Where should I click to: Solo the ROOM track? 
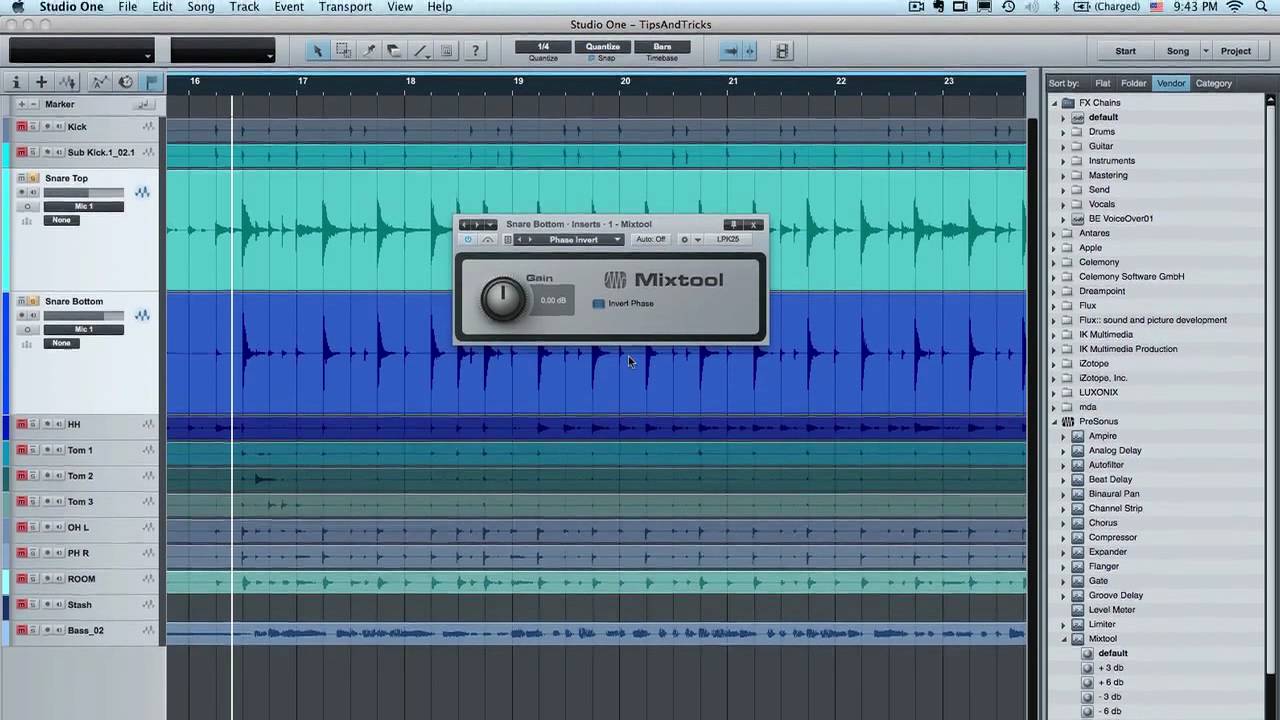pos(33,579)
